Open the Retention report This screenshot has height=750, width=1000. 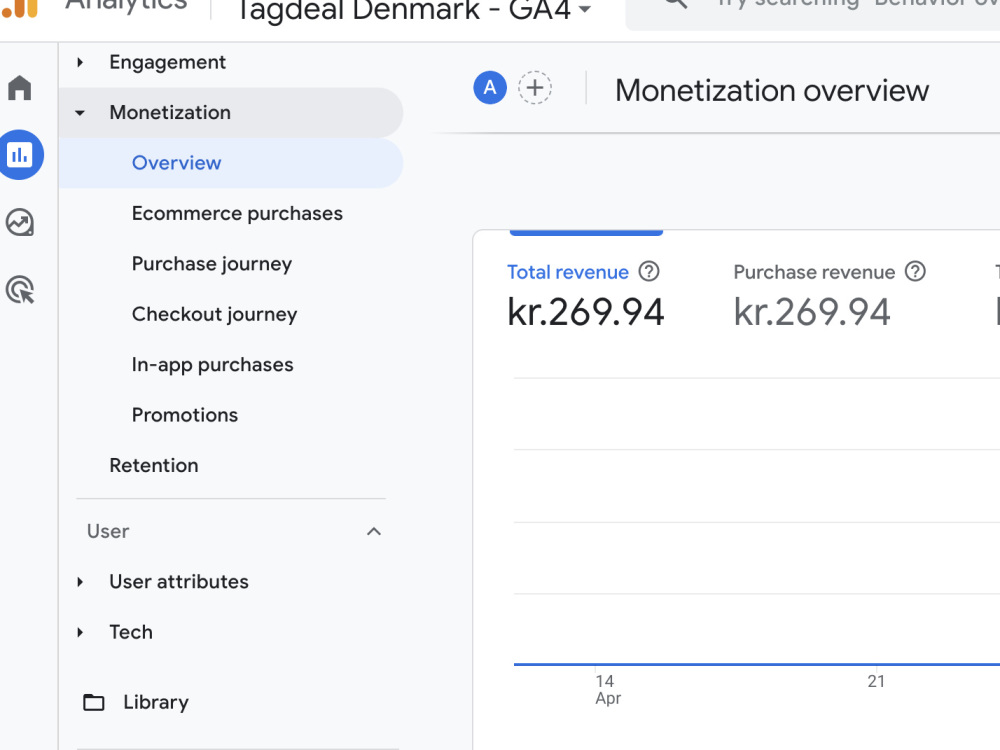(x=154, y=466)
